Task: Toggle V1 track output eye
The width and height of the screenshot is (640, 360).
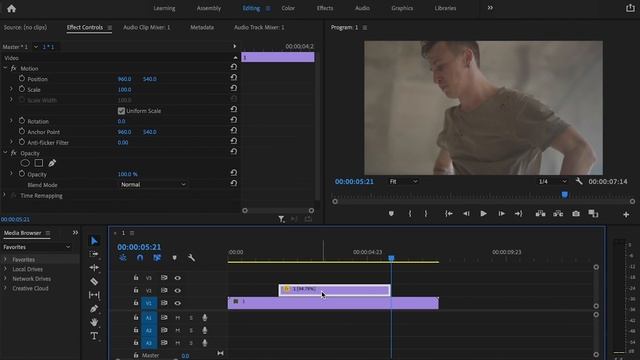Action: tap(178, 303)
